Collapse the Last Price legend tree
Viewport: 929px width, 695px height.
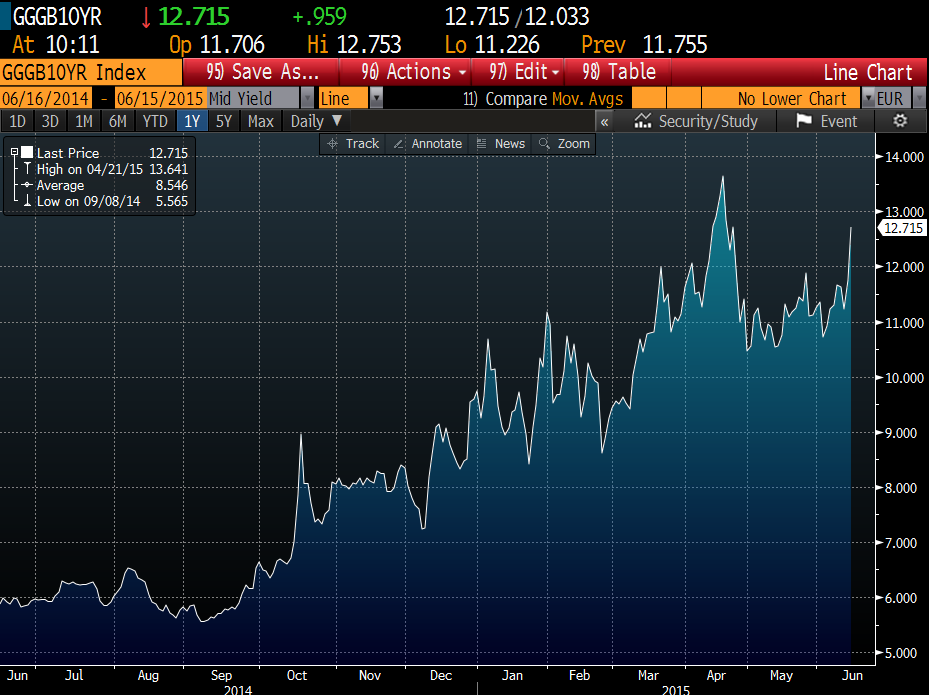[x=14, y=153]
